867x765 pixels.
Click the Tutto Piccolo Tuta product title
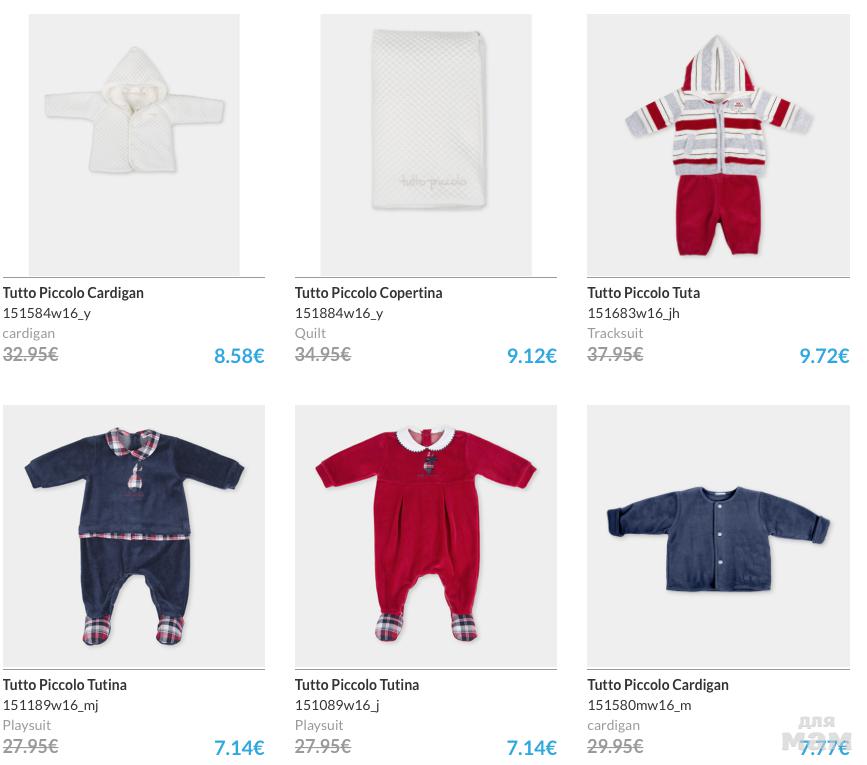click(x=643, y=293)
